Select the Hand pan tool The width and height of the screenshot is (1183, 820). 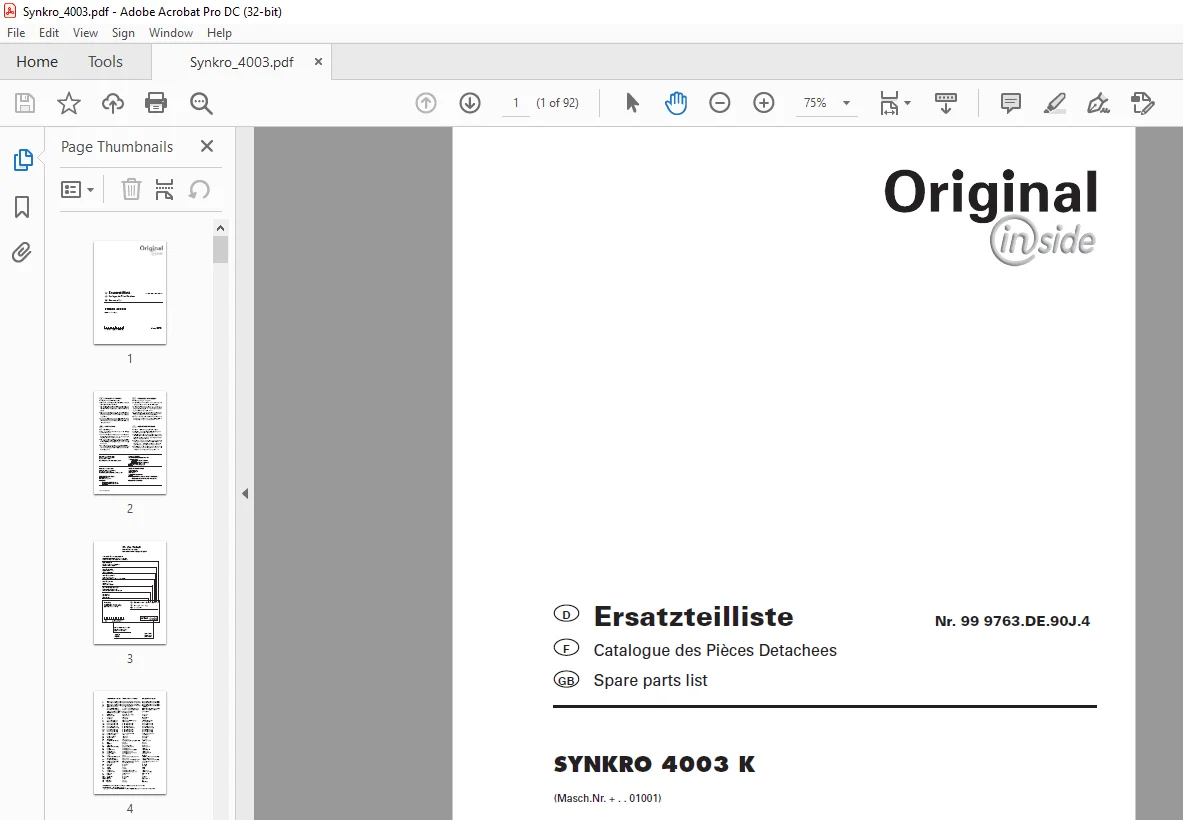click(x=676, y=103)
